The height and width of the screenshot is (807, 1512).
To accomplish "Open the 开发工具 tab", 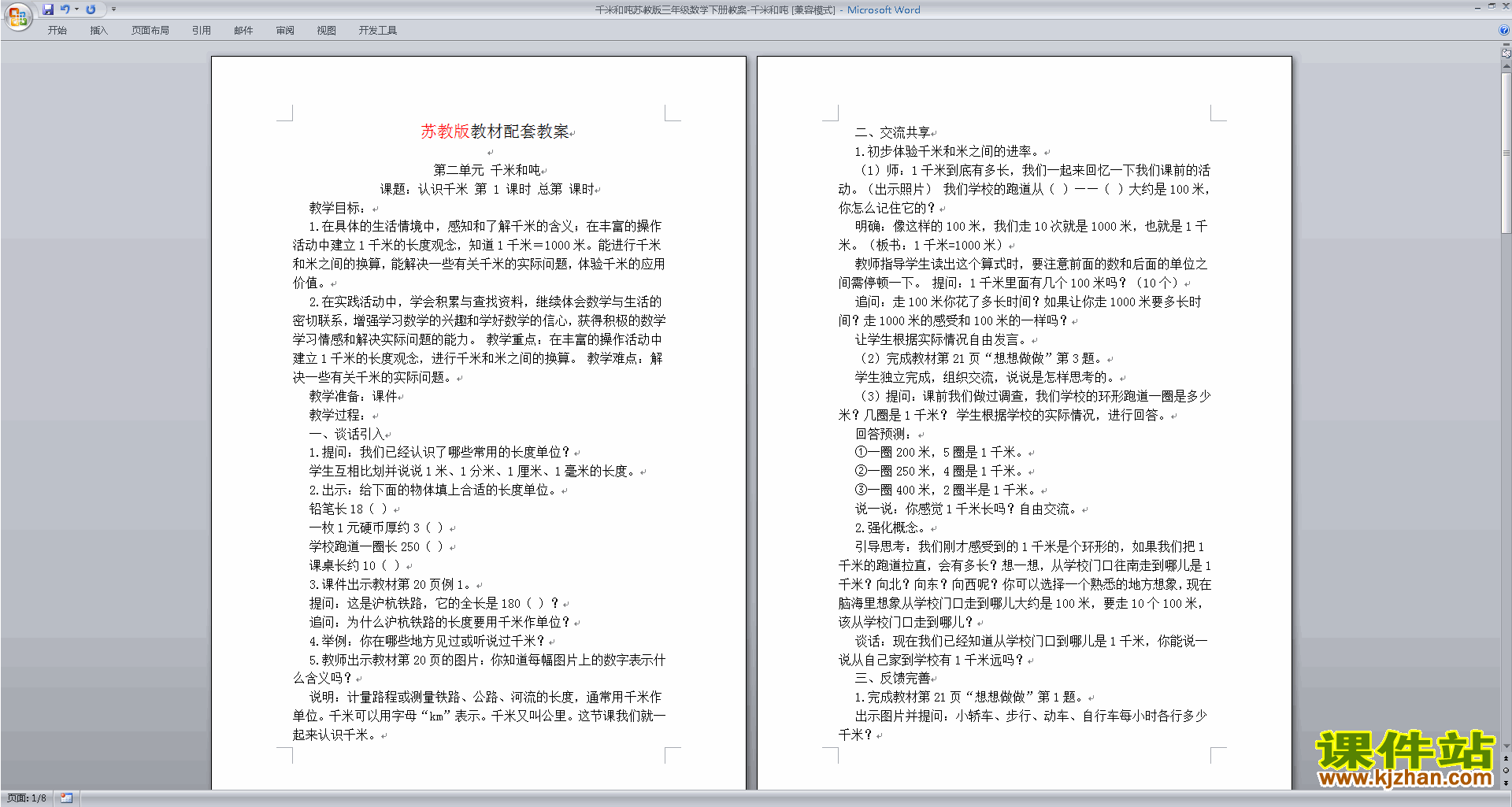I will (x=378, y=30).
